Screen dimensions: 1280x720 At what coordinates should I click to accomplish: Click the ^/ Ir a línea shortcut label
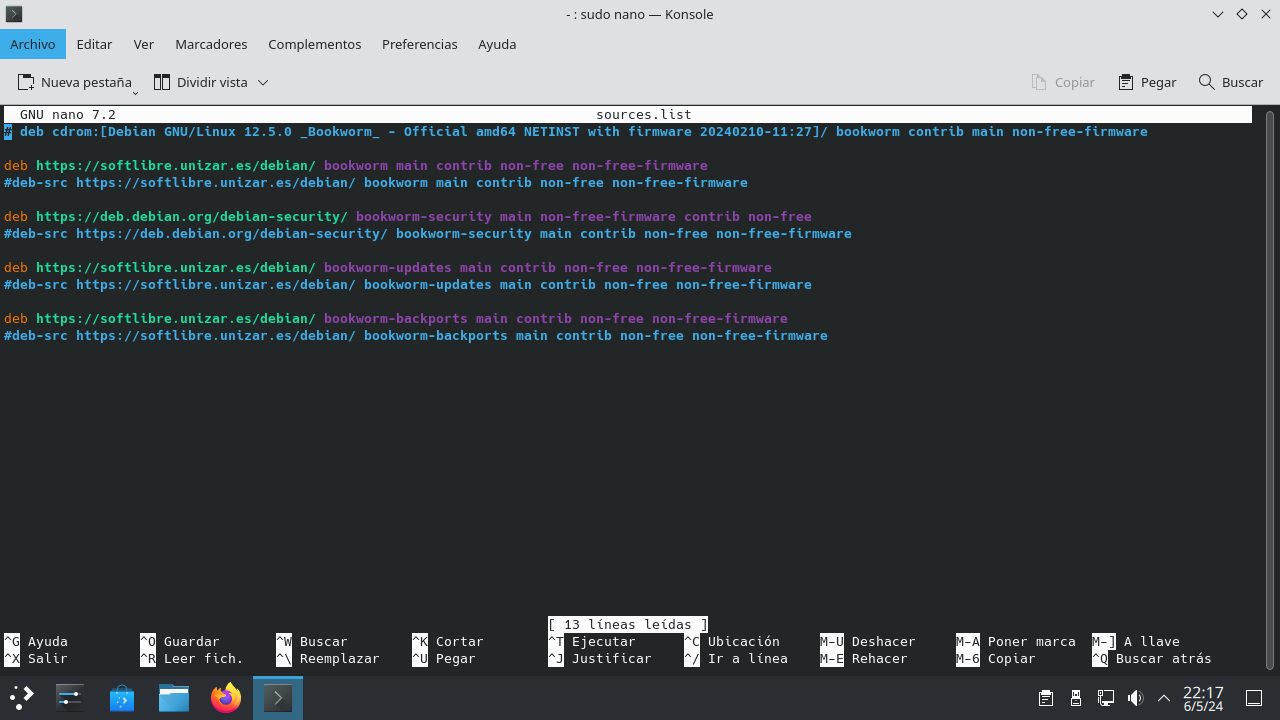click(x=736, y=659)
